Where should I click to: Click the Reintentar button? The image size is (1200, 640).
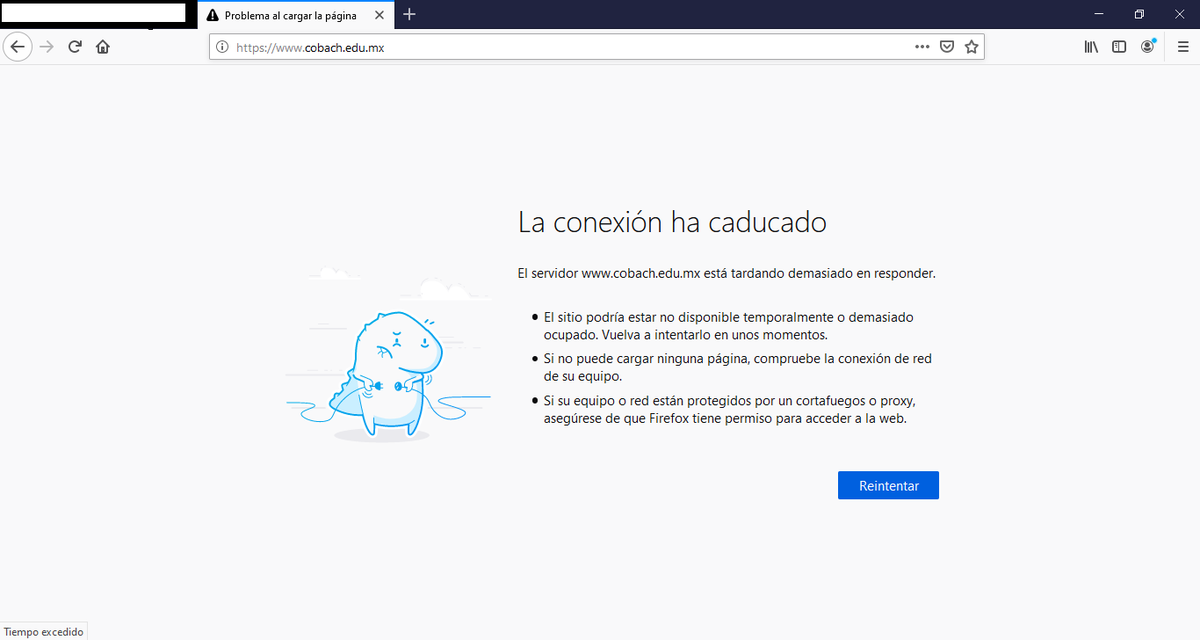888,485
